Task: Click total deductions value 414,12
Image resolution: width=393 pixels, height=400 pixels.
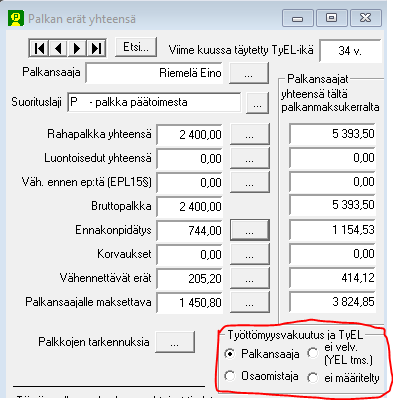Action: pos(333,278)
